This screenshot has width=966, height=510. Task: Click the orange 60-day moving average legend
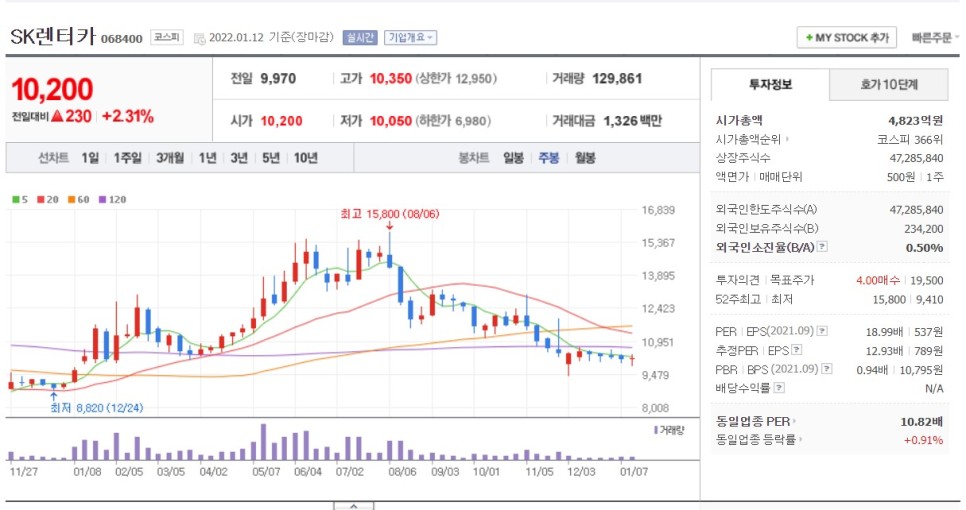pyautogui.click(x=78, y=200)
